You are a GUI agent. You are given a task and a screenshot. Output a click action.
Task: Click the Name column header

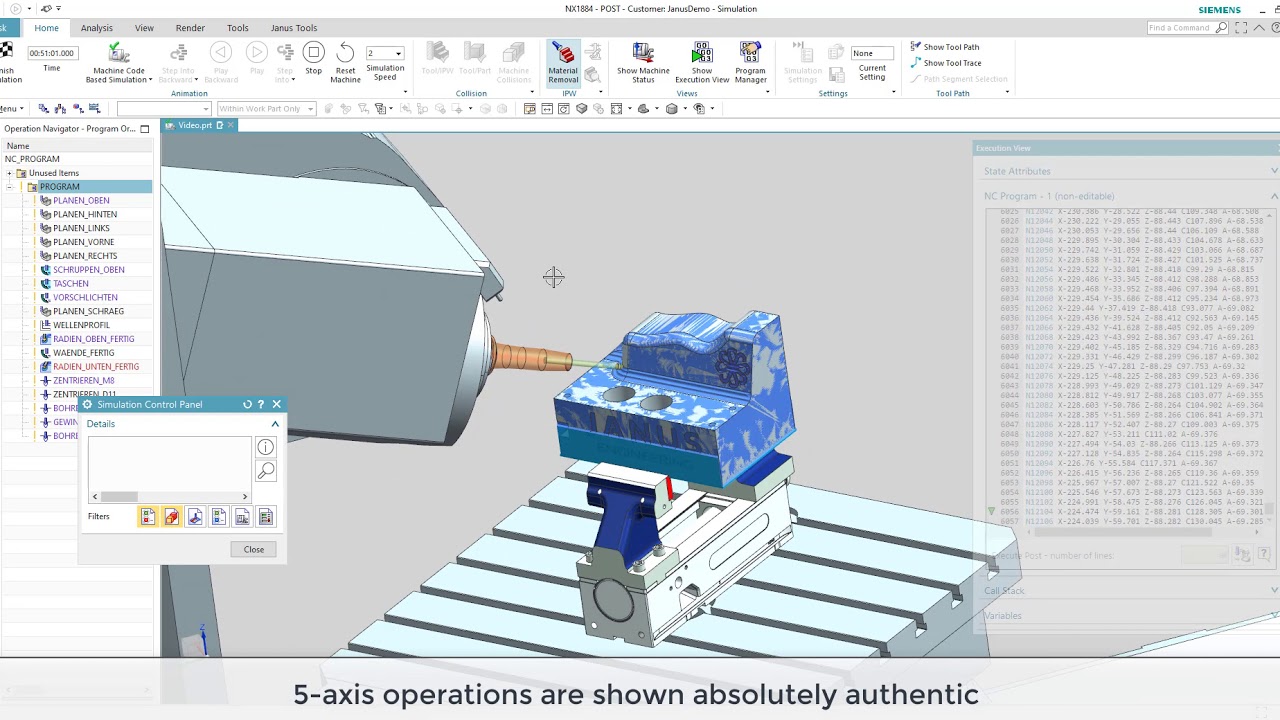pos(18,146)
